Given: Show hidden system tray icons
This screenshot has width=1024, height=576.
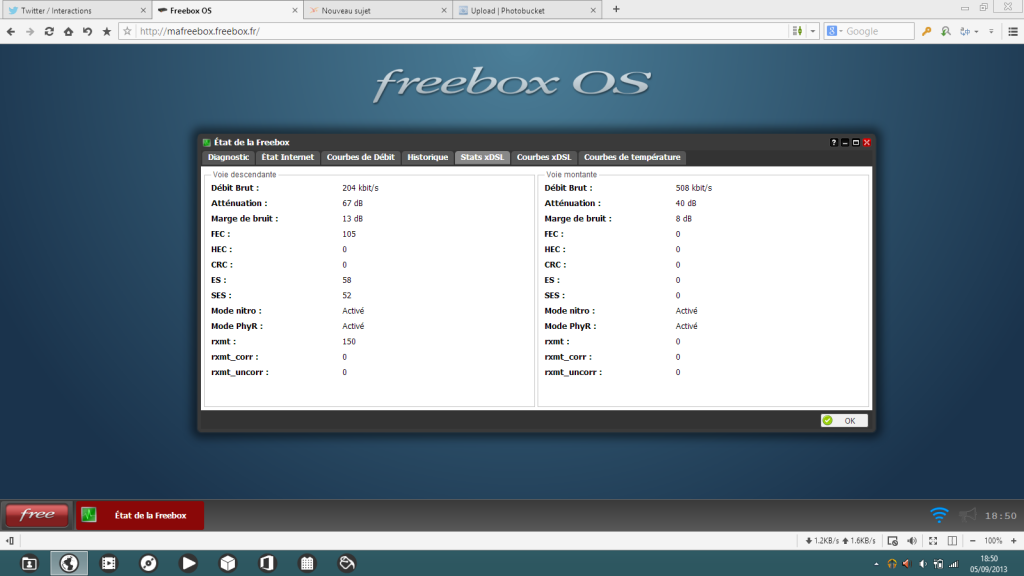Looking at the screenshot, I should pos(876,564).
